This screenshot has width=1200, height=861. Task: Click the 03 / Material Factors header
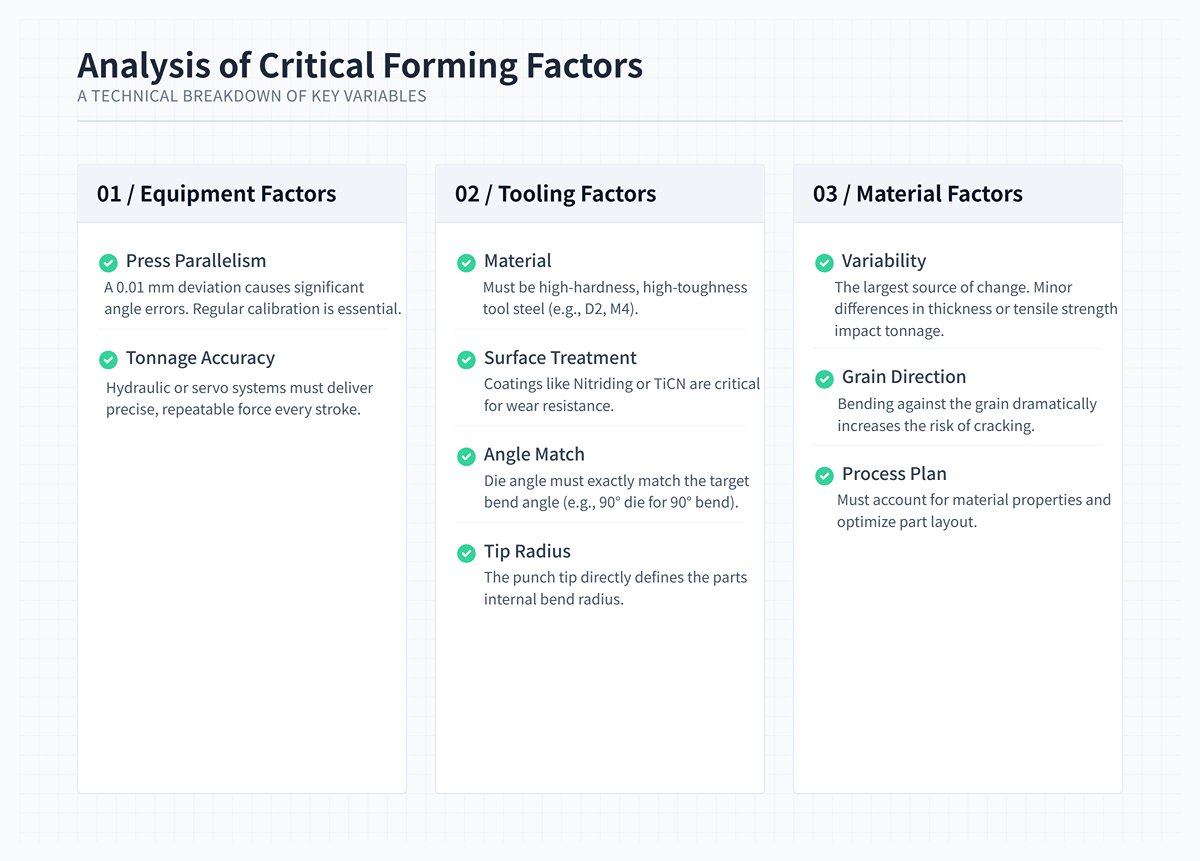pyautogui.click(x=918, y=194)
